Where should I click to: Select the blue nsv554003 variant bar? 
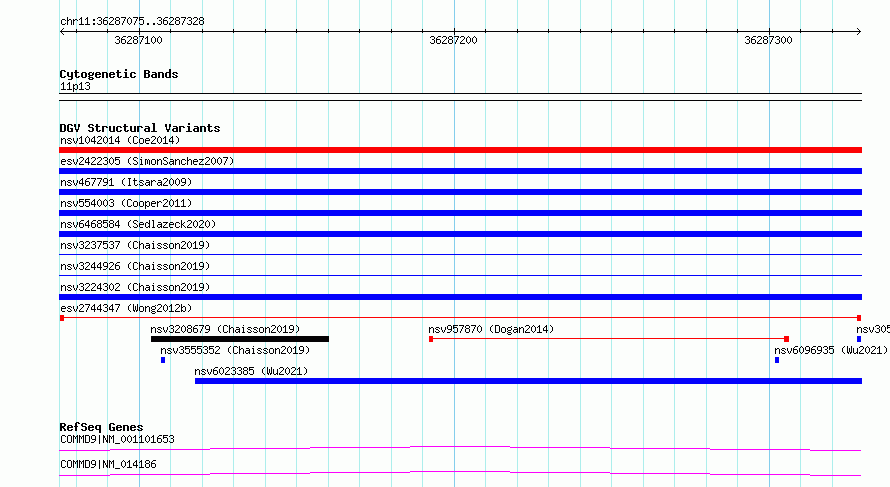coord(460,213)
